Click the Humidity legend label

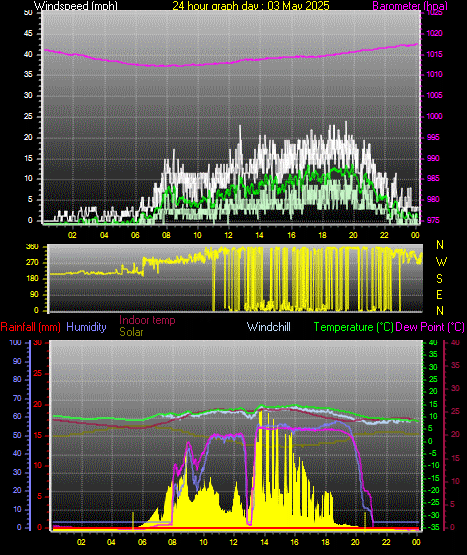86,327
